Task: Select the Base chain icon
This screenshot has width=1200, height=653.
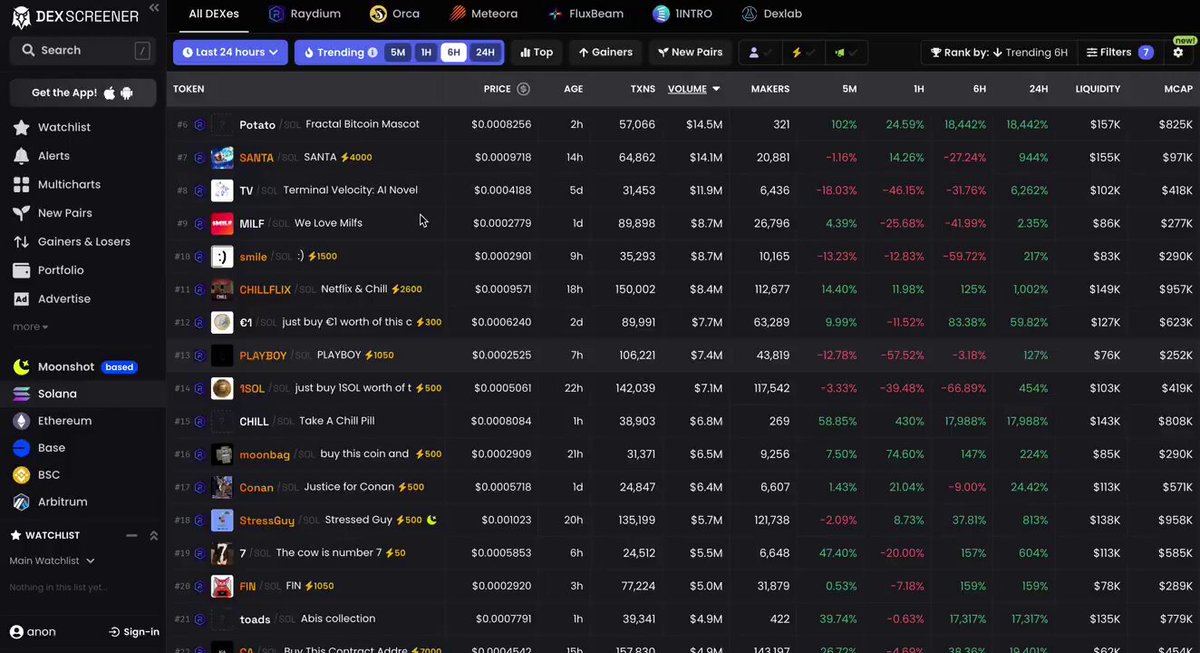Action: click(21, 448)
